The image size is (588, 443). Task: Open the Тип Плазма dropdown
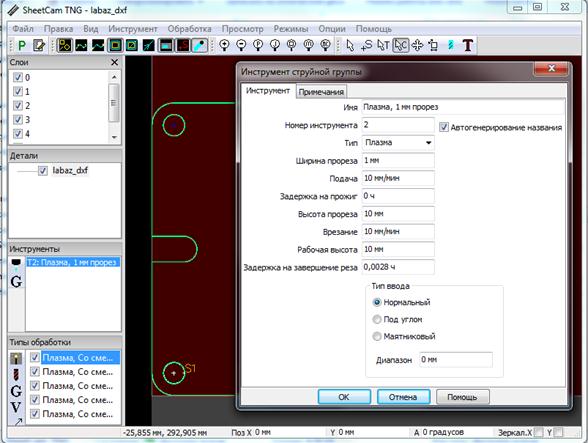[398, 143]
